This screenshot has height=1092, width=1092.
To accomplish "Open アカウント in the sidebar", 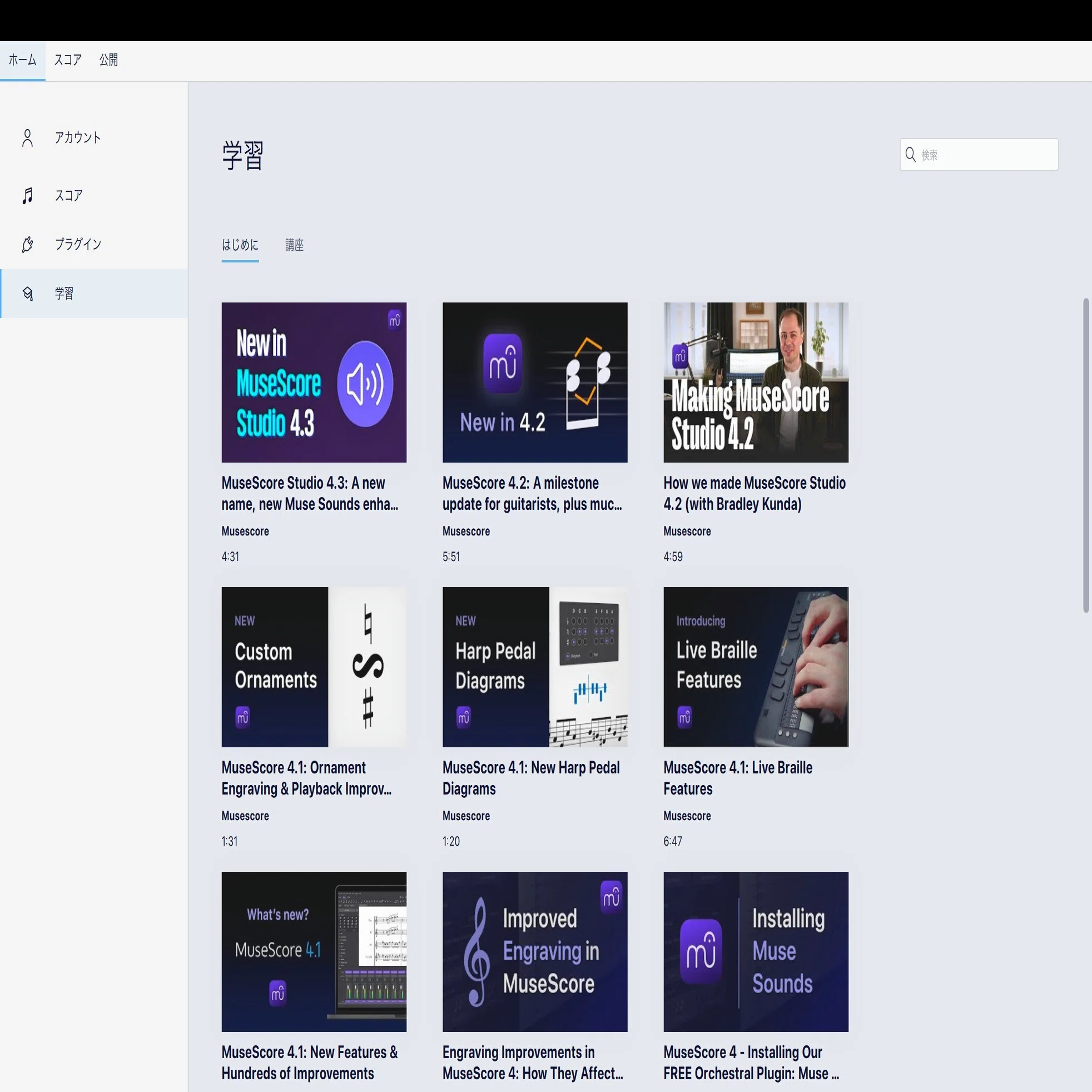I will tap(94, 138).
